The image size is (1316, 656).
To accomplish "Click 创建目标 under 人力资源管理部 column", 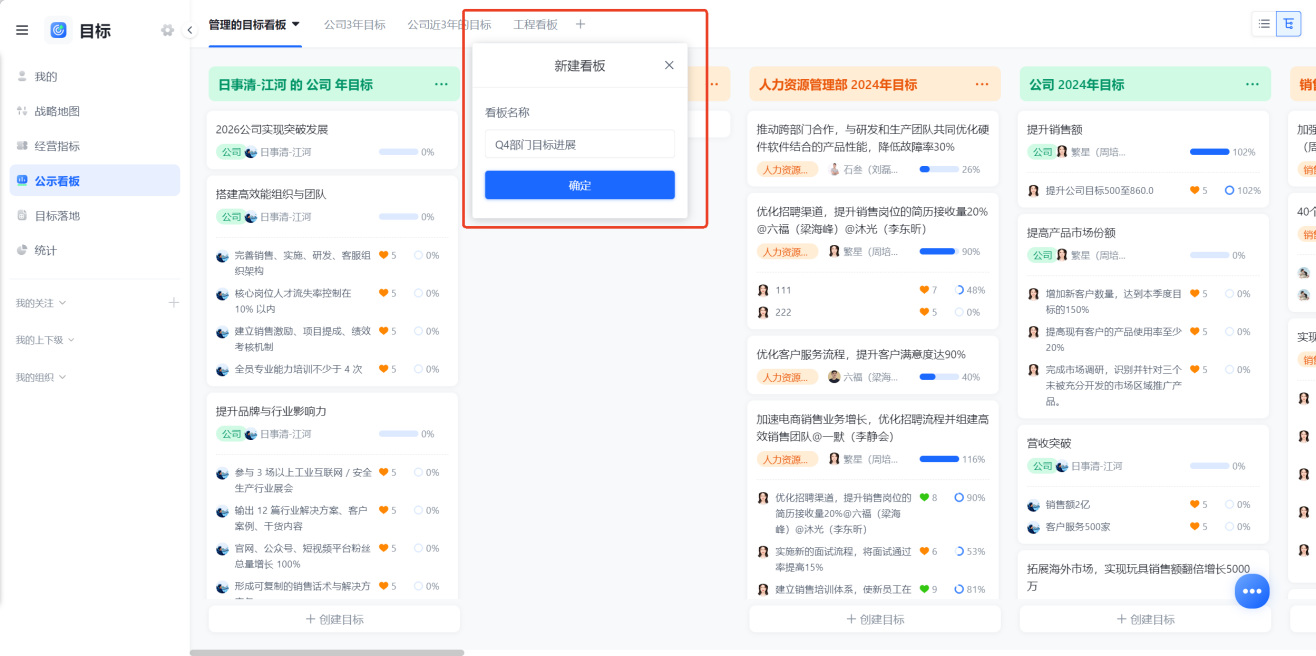I will 875,619.
